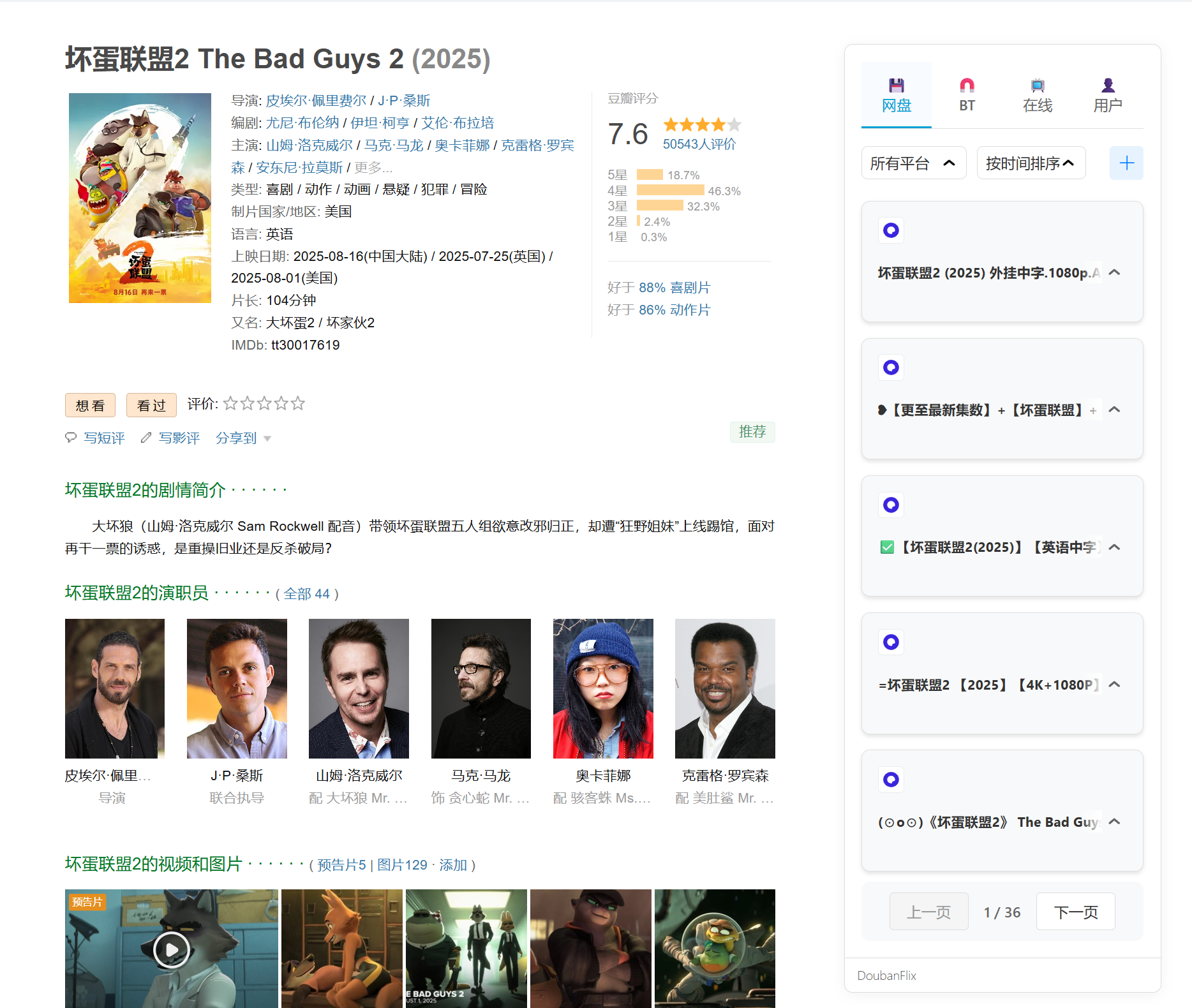This screenshot has width=1192, height=1008.
Task: Switch to the 用户 tab
Action: click(x=1107, y=94)
